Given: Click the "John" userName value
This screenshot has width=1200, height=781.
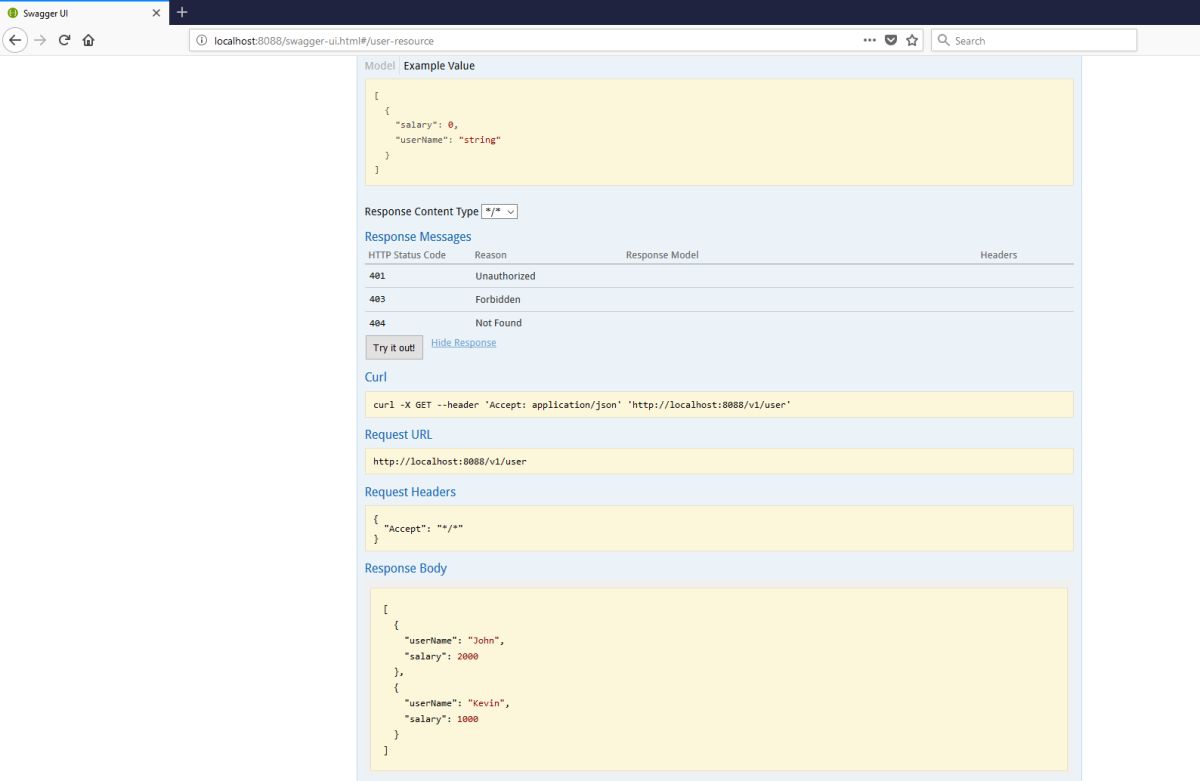Looking at the screenshot, I should tap(486, 640).
